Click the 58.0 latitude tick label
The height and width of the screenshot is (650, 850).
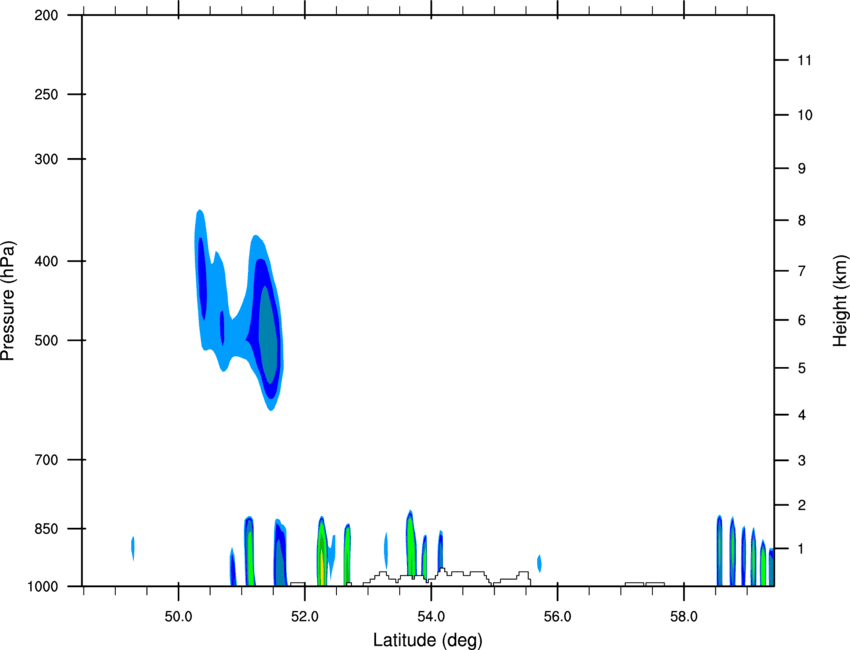pyautogui.click(x=684, y=617)
